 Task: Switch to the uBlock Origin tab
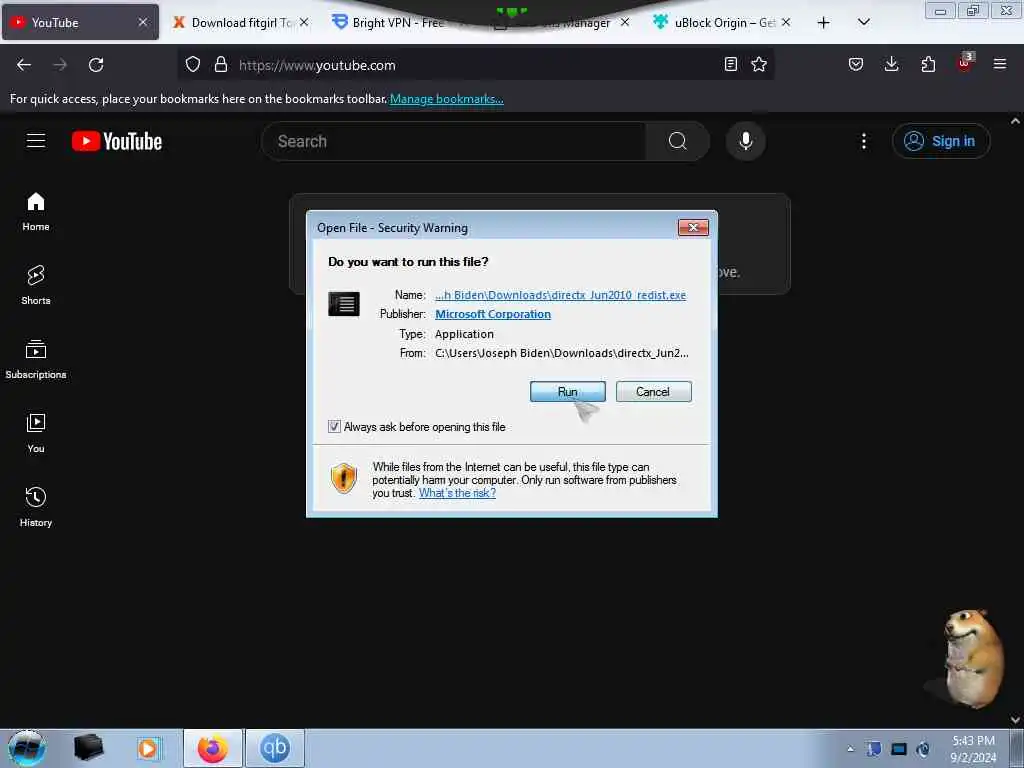724,23
